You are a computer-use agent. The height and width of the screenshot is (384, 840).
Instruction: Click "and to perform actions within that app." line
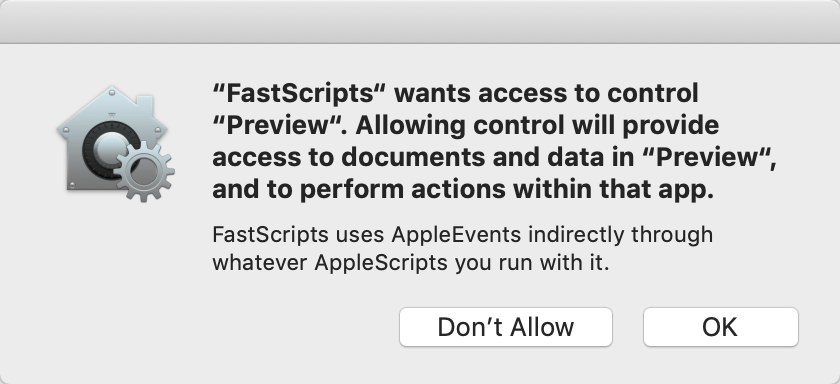[x=463, y=190]
